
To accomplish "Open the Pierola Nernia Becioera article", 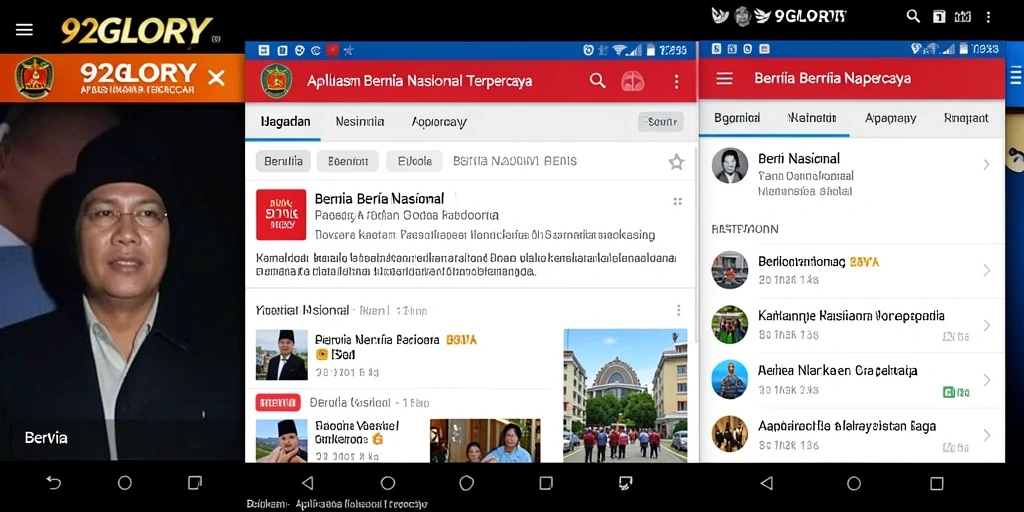I will (377, 340).
